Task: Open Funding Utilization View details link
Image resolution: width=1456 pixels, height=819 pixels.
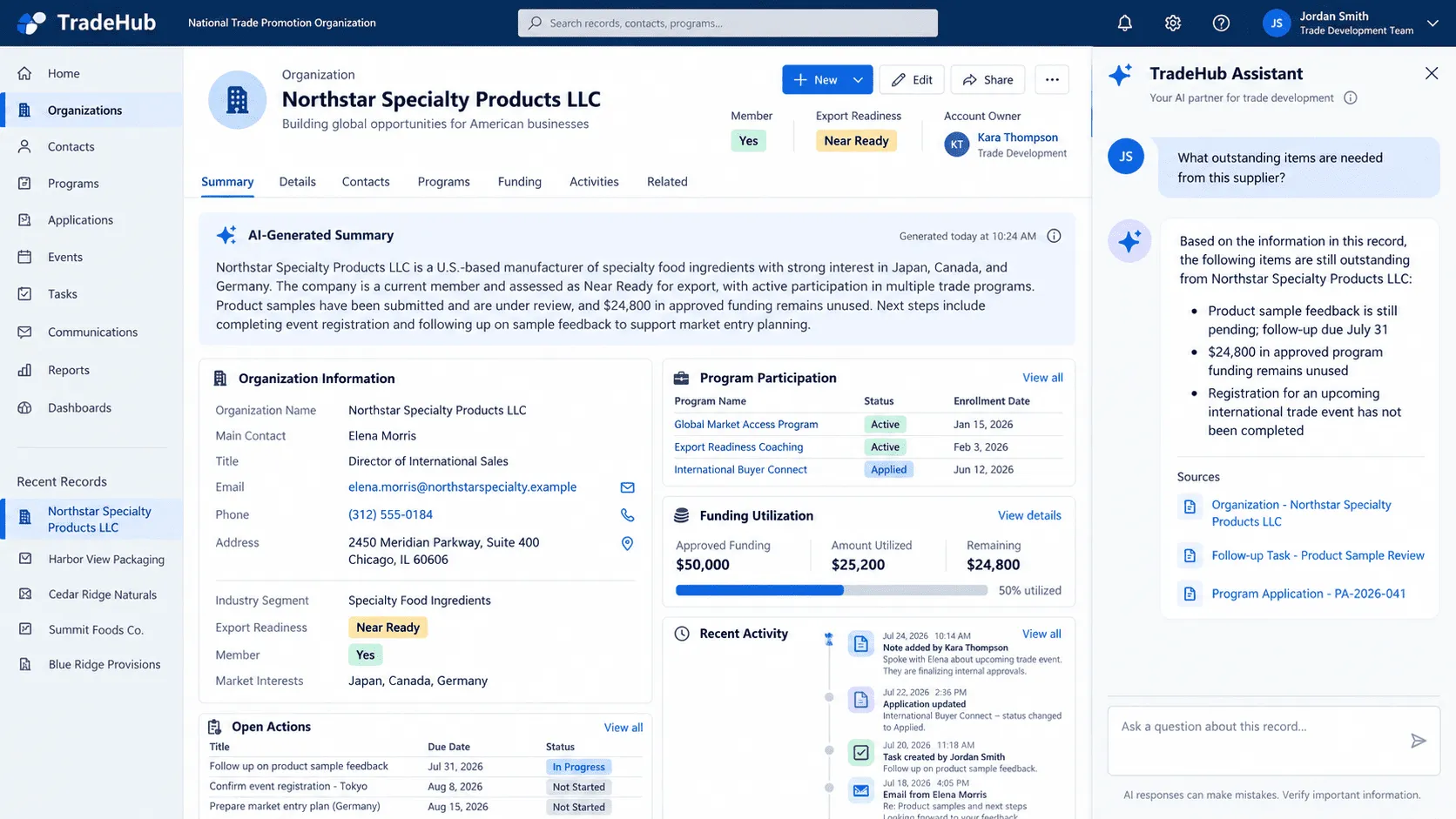Action: pos(1029,515)
